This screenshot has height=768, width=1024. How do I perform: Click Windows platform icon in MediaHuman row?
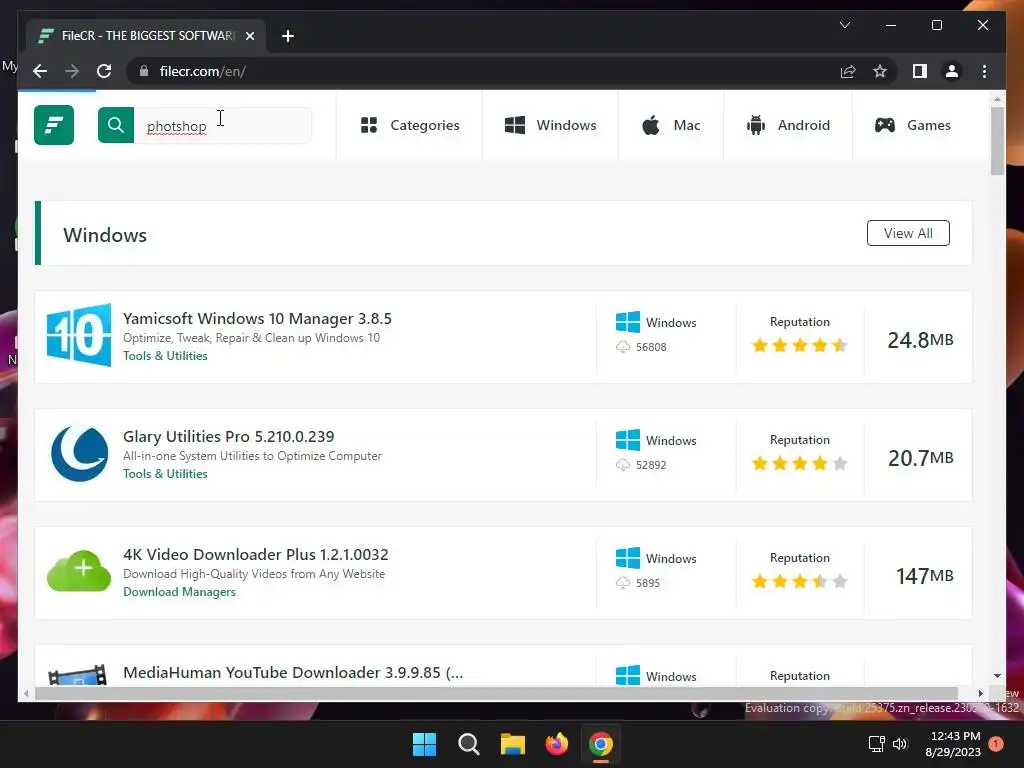pyautogui.click(x=628, y=675)
